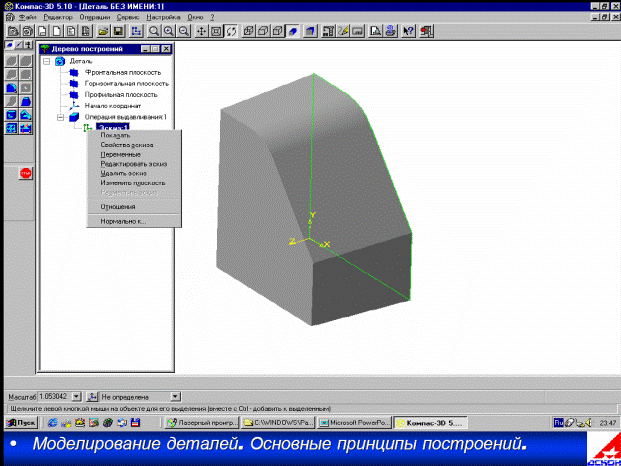This screenshot has height=466, width=621.
Task: Select Фронтальная плоскость in the tree
Action: [x=123, y=72]
